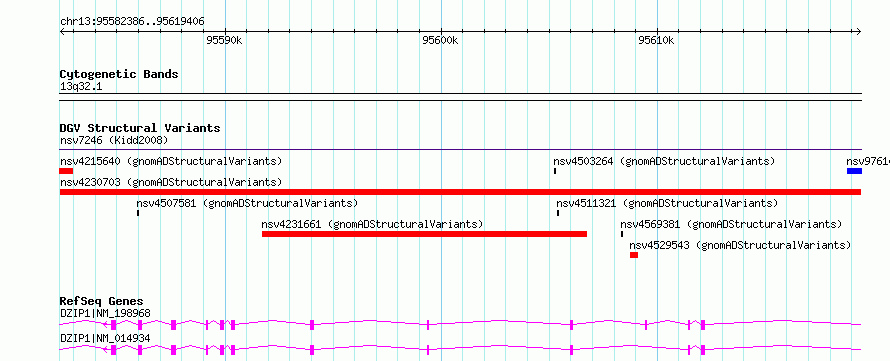Click the ruler's left arrowhead

click(62, 31)
